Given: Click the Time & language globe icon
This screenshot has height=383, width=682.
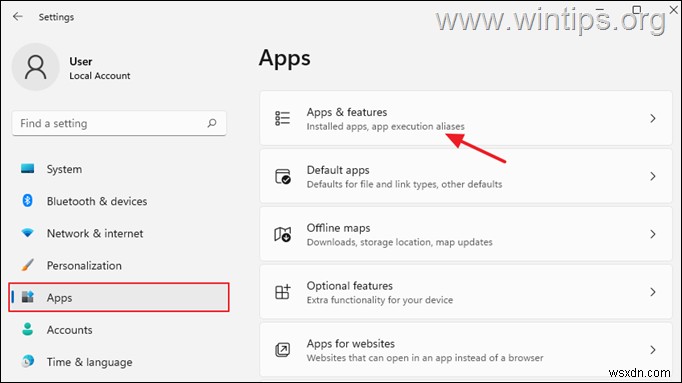Looking at the screenshot, I should (x=27, y=361).
